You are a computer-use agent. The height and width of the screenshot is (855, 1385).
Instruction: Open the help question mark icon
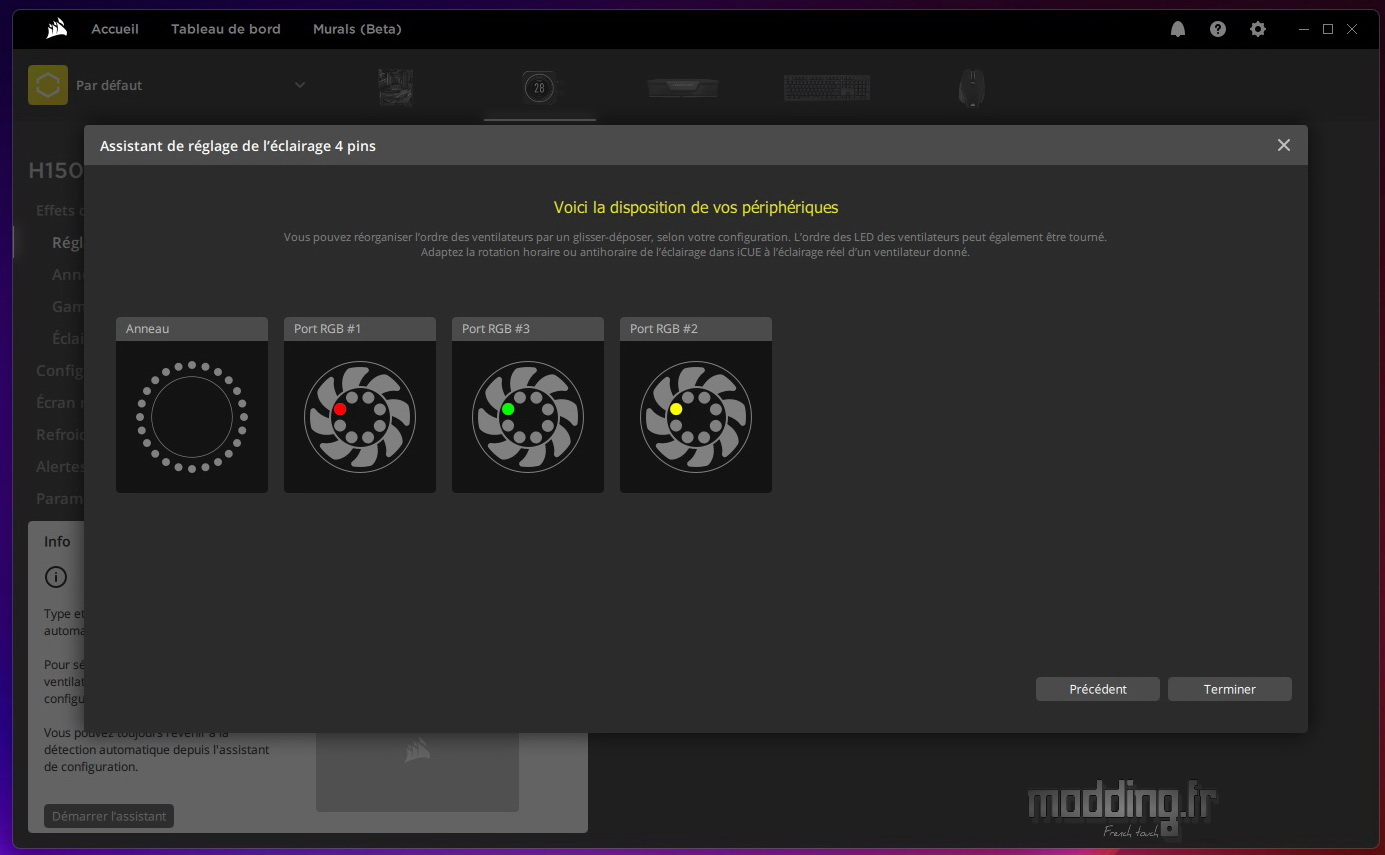click(1218, 29)
